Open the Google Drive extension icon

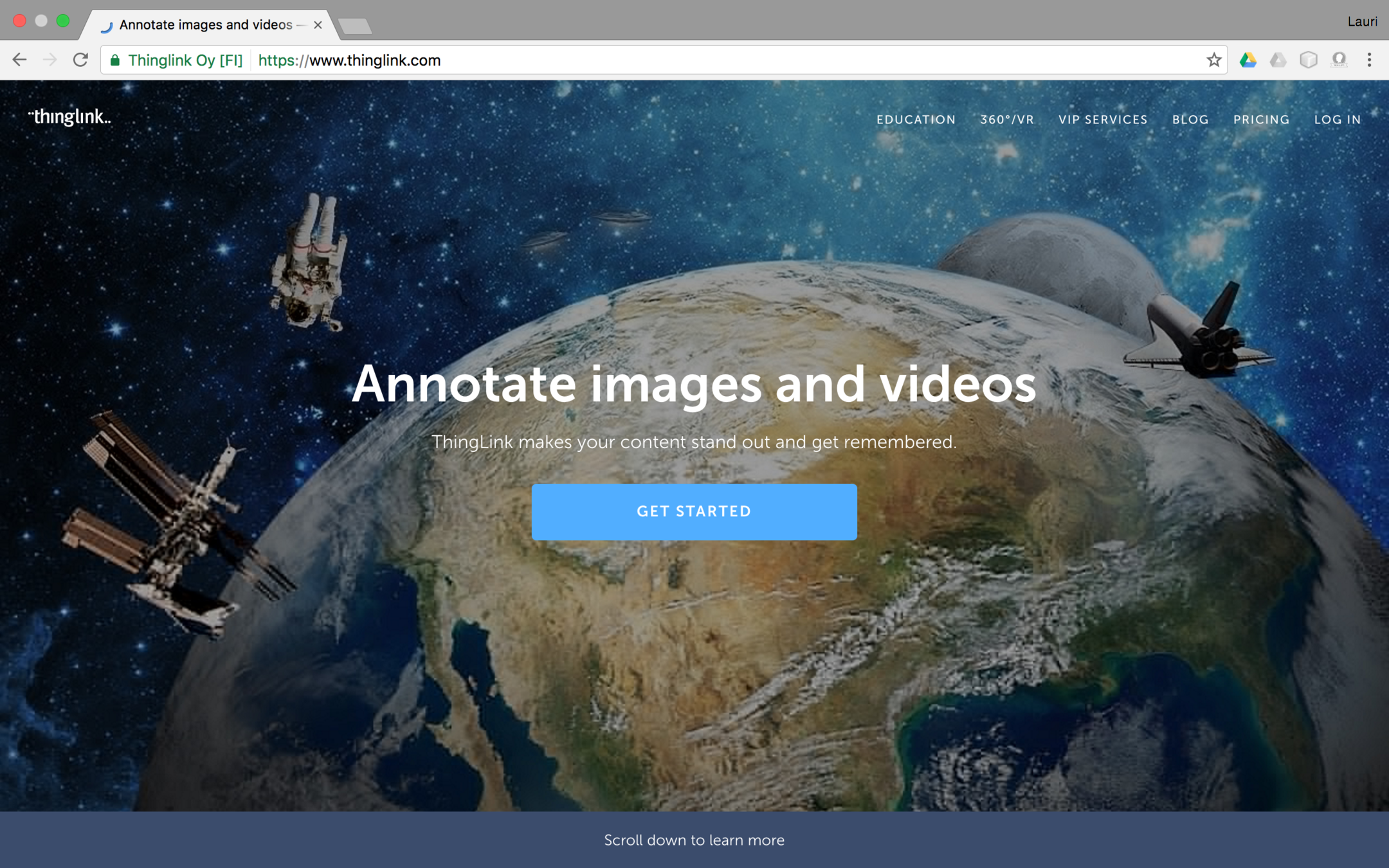coord(1248,60)
